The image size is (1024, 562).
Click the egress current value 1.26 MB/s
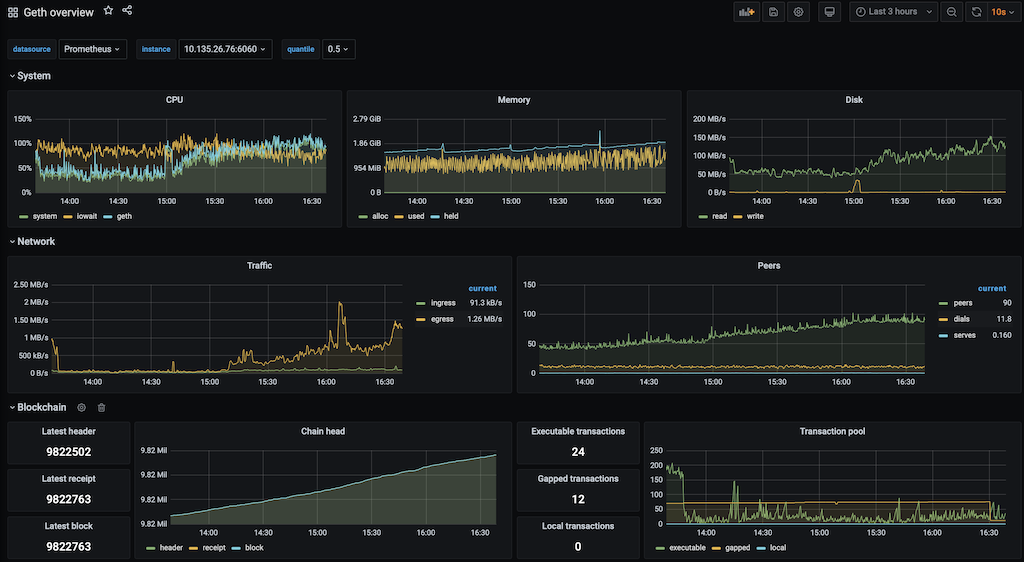point(485,319)
